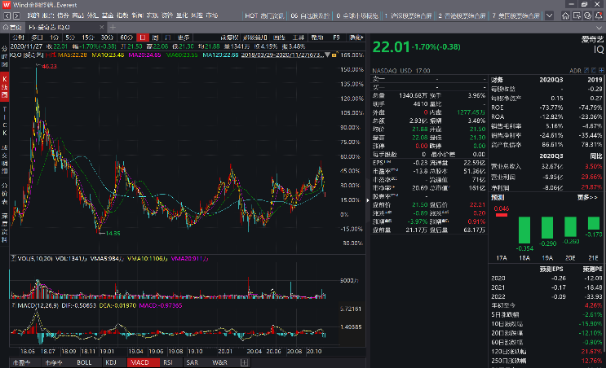This screenshot has height=369, width=606.
Task: Switch to the 60-minute chart period
Action: pyautogui.click(x=126, y=37)
